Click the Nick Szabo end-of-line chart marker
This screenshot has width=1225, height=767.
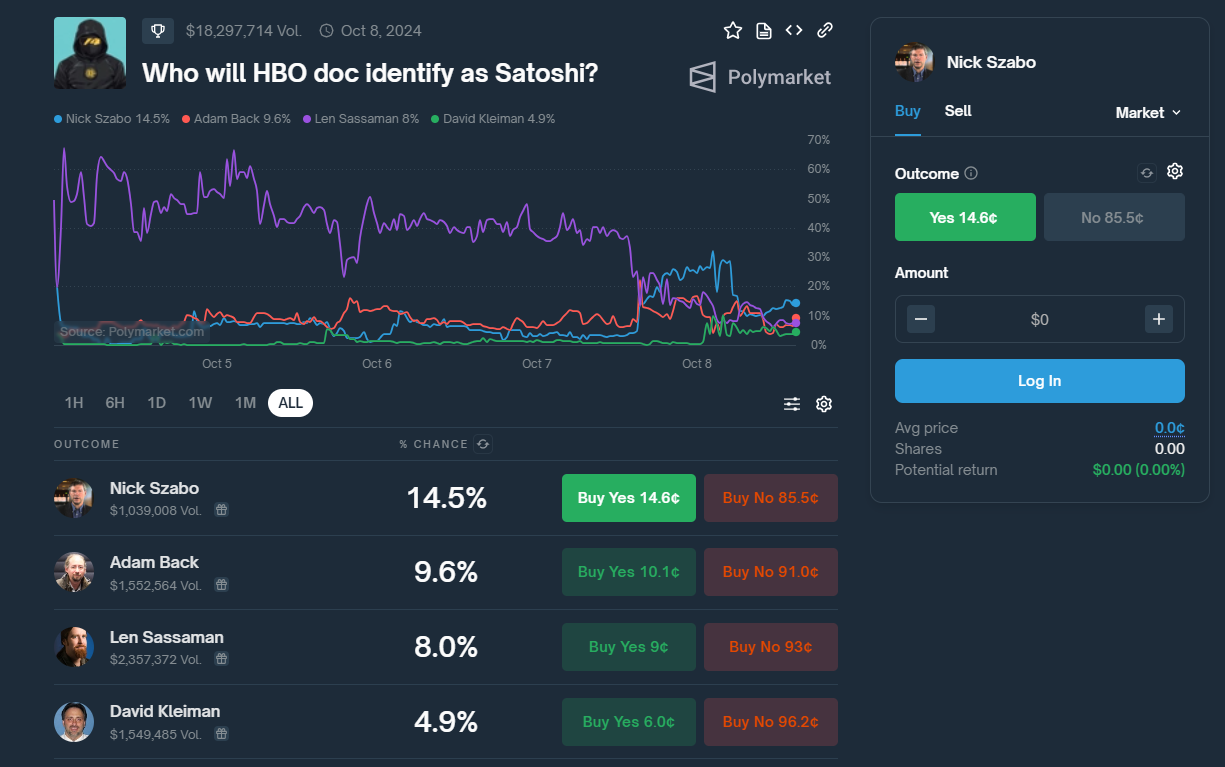[x=796, y=302]
